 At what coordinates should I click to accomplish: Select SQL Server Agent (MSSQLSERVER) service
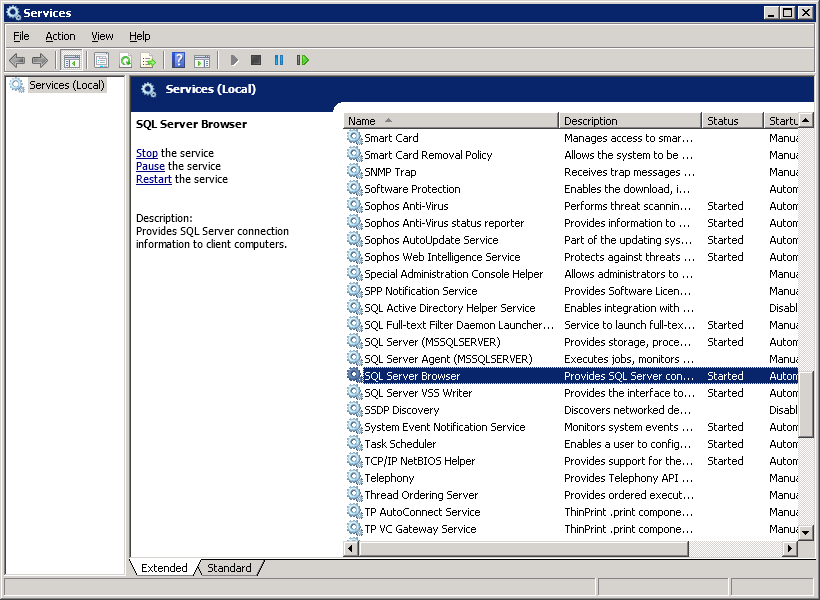pos(571,359)
